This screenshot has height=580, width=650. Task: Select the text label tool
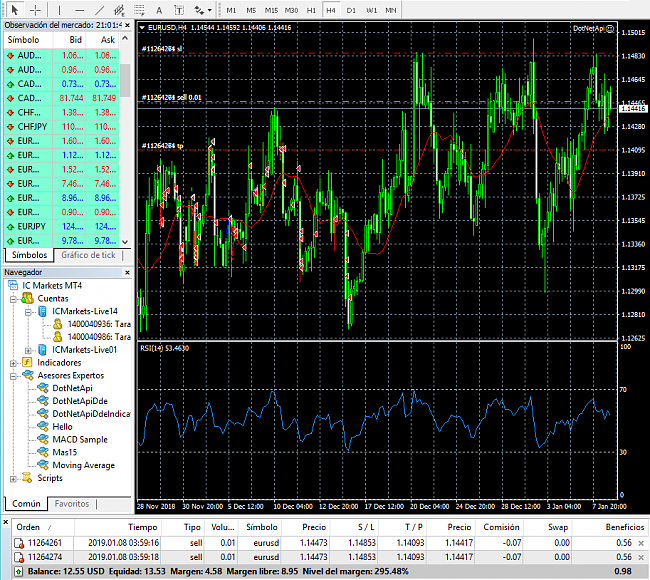click(179, 10)
